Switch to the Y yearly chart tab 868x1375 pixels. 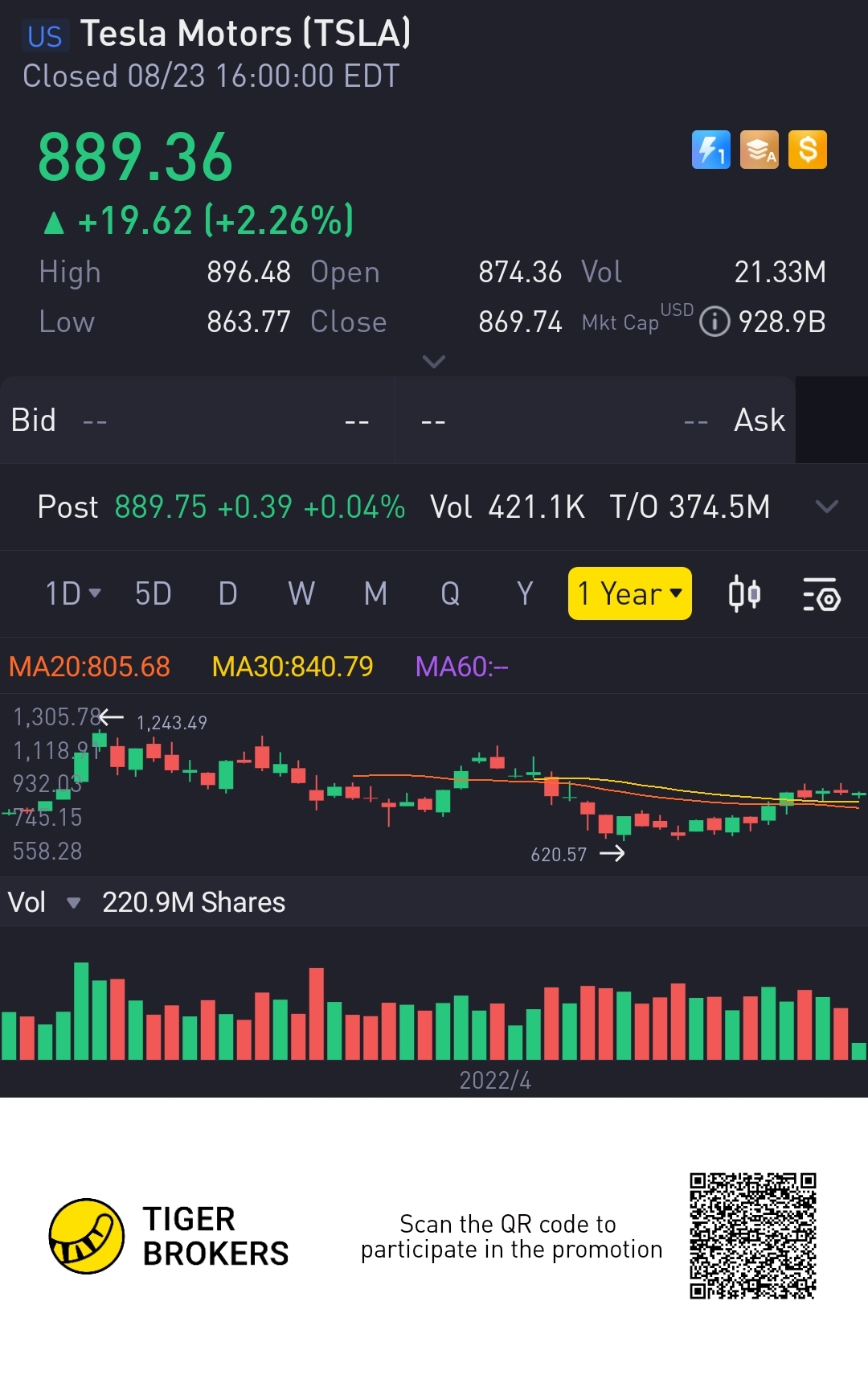(525, 593)
